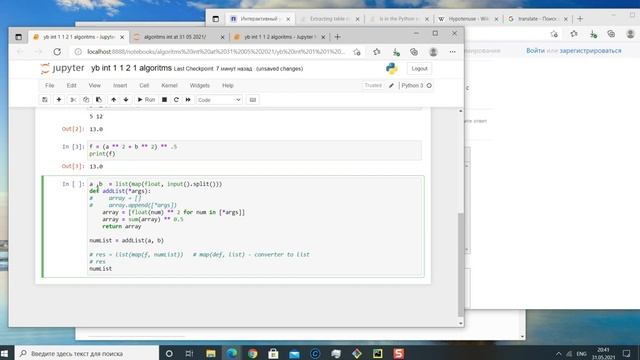Click зарегистрироваться link in back browser

pyautogui.click(x=590, y=51)
